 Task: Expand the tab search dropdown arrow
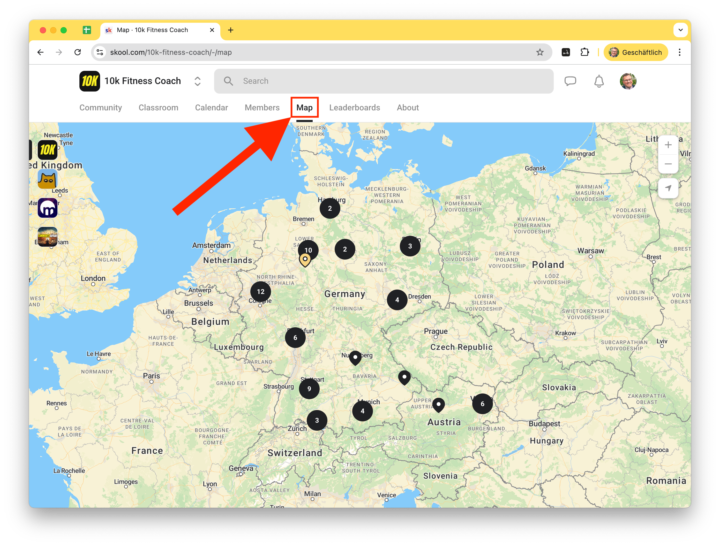680,30
